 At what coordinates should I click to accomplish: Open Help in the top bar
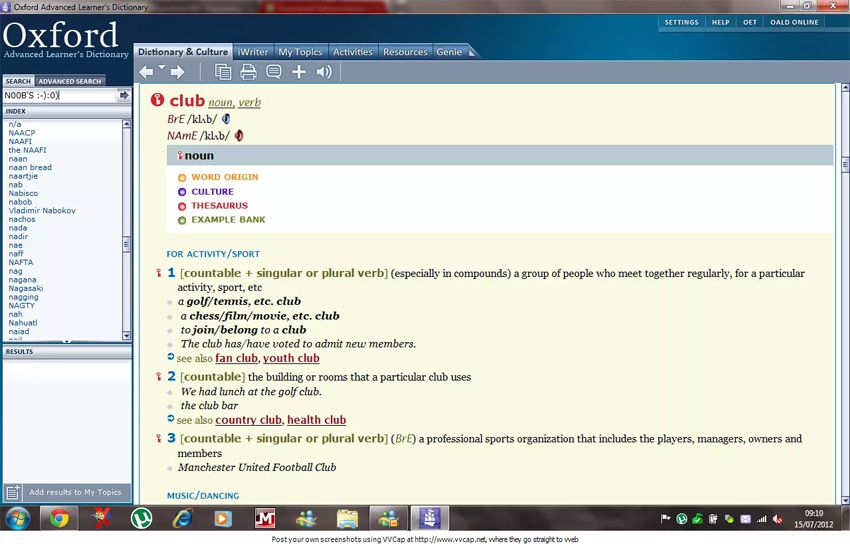tap(720, 22)
